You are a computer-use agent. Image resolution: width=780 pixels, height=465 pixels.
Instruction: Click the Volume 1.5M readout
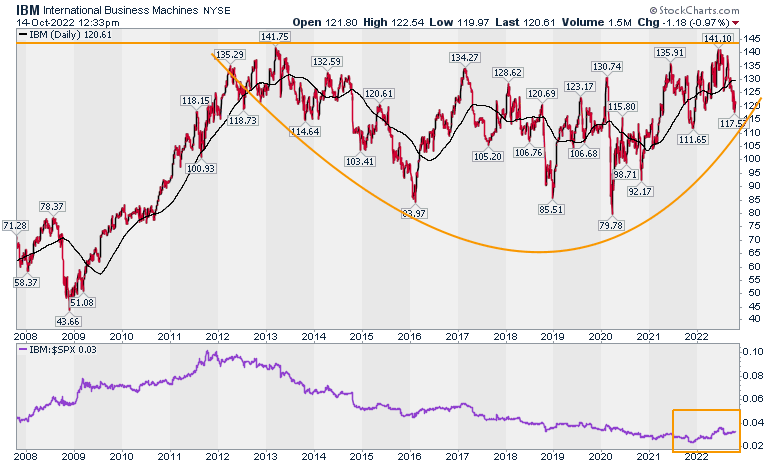[596, 22]
